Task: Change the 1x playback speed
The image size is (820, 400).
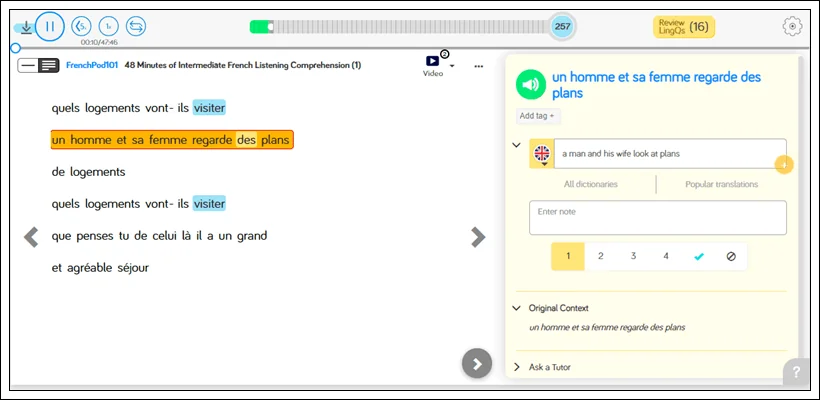Action: point(109,26)
